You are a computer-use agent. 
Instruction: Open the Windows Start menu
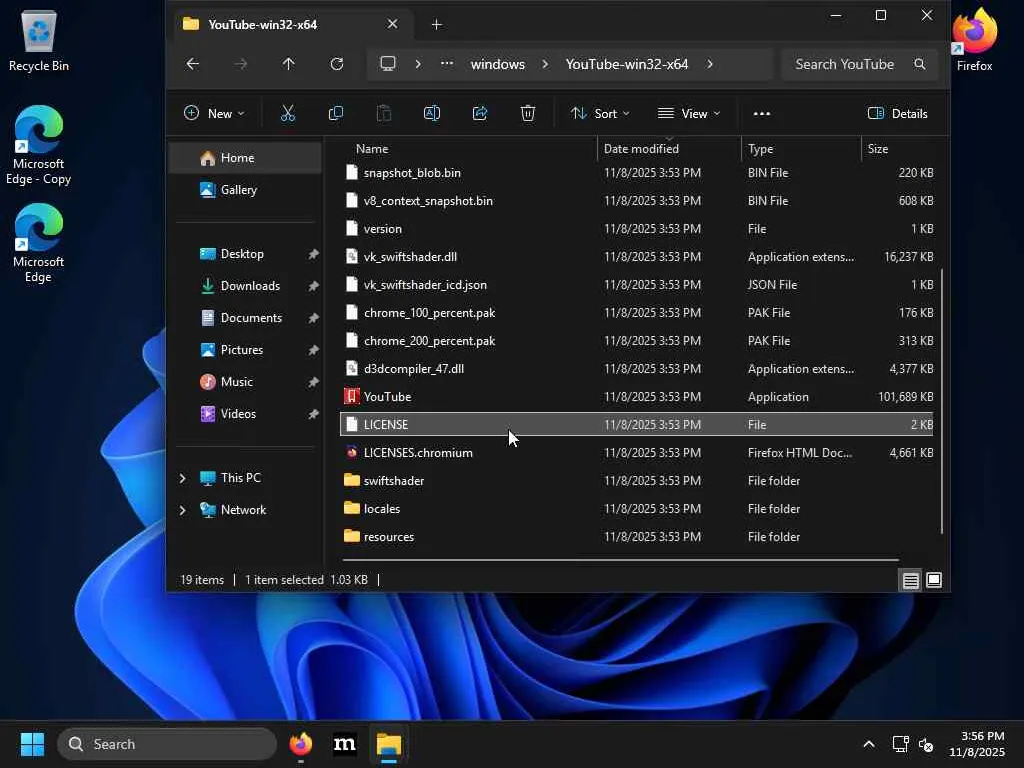click(33, 744)
